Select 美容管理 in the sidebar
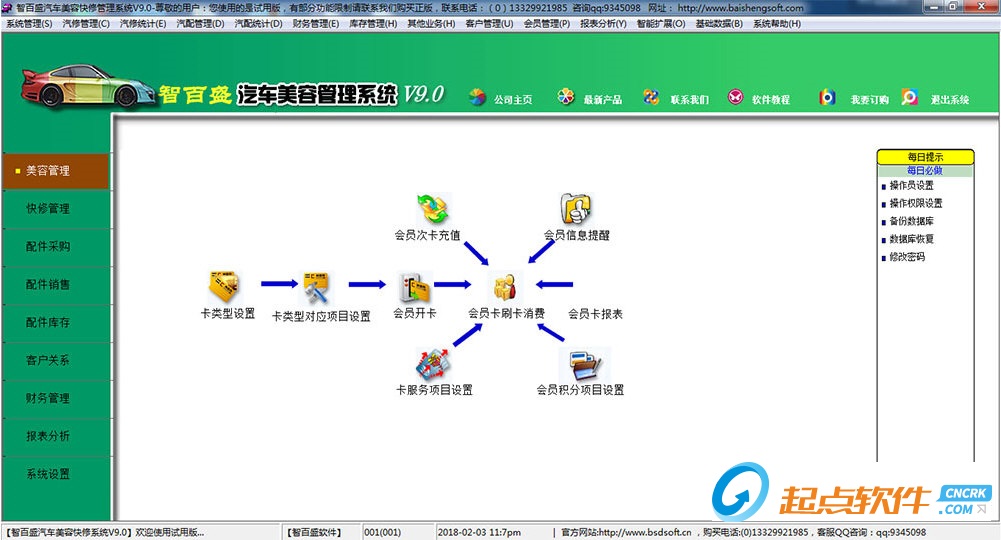1001x540 pixels. 57,171
